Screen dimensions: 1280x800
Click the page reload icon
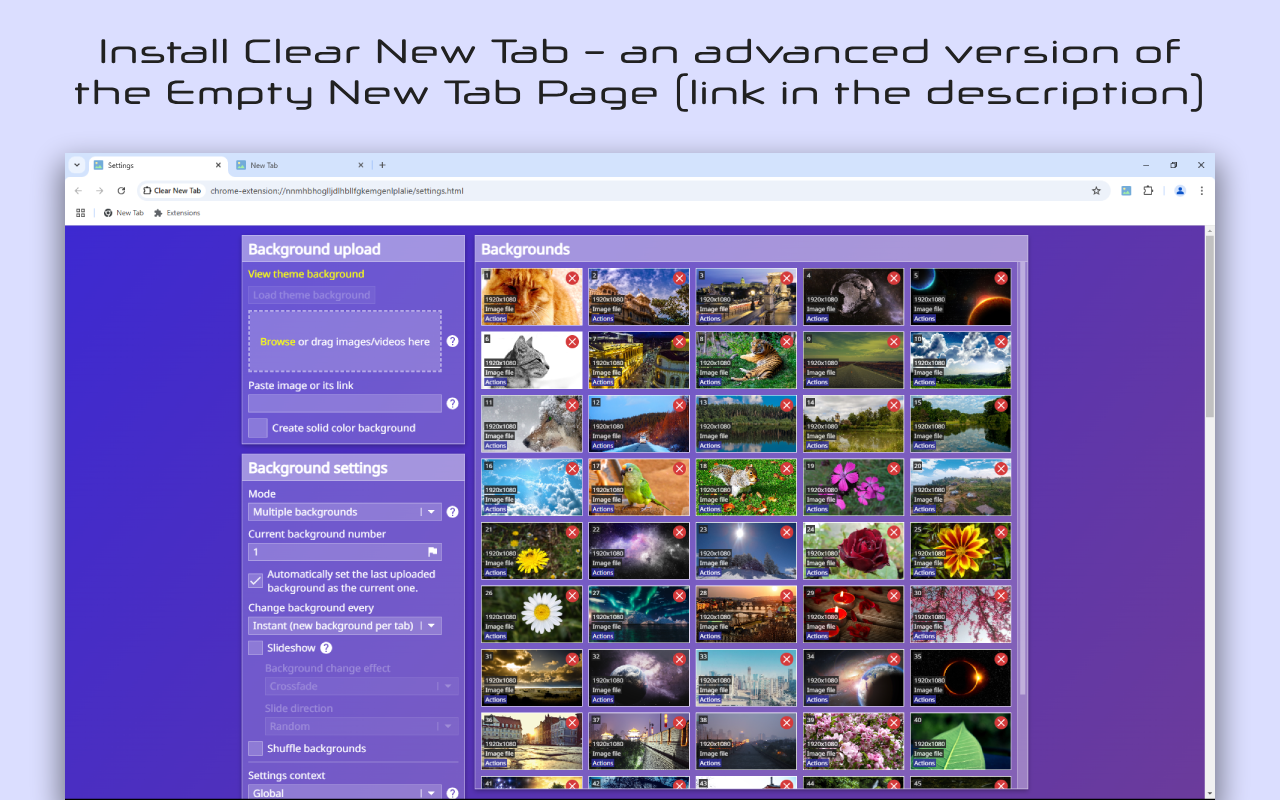point(121,190)
